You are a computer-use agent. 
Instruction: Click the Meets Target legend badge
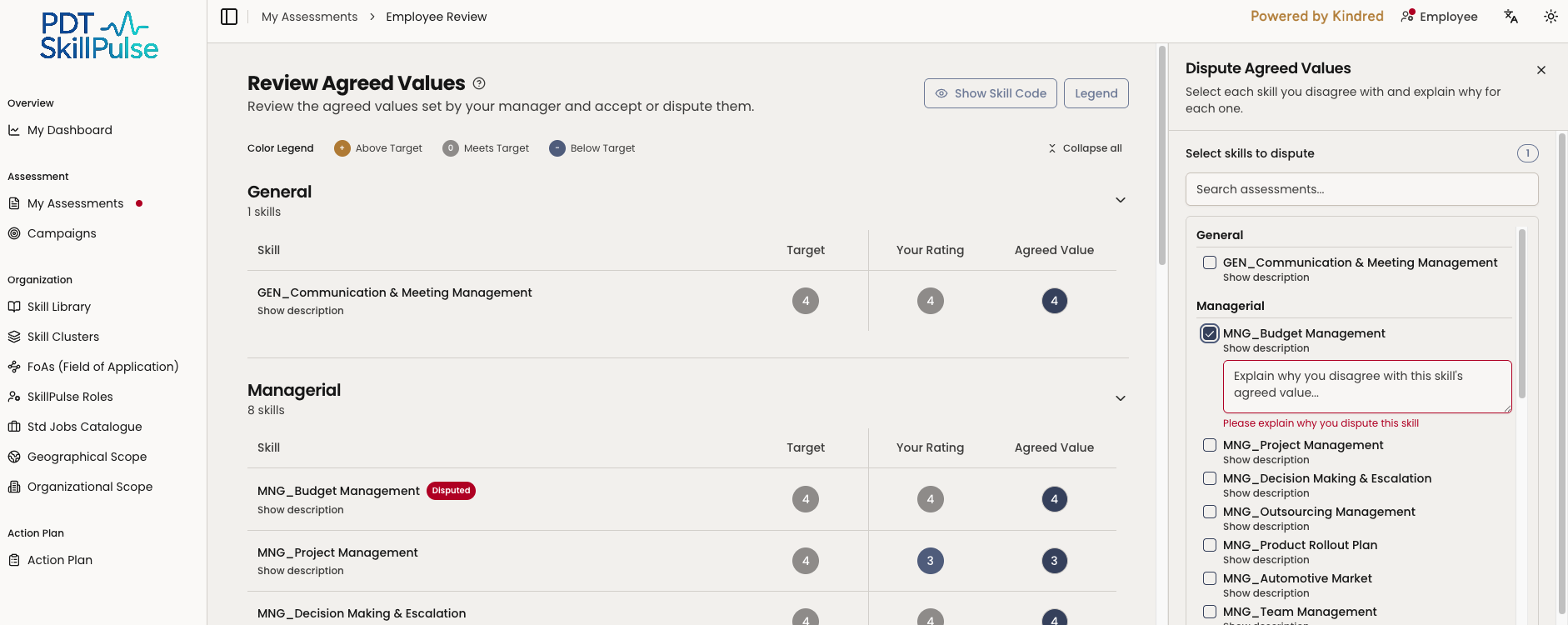tap(451, 148)
